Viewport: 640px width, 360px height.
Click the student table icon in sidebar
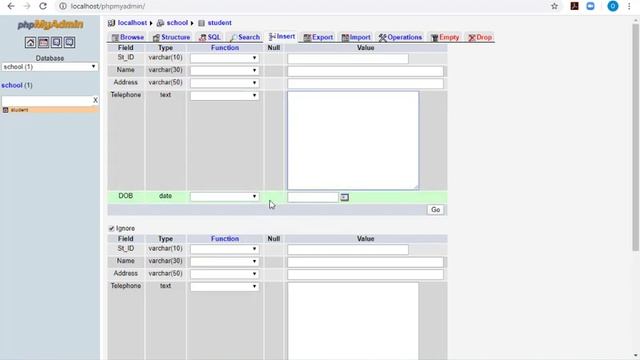tap(5, 110)
